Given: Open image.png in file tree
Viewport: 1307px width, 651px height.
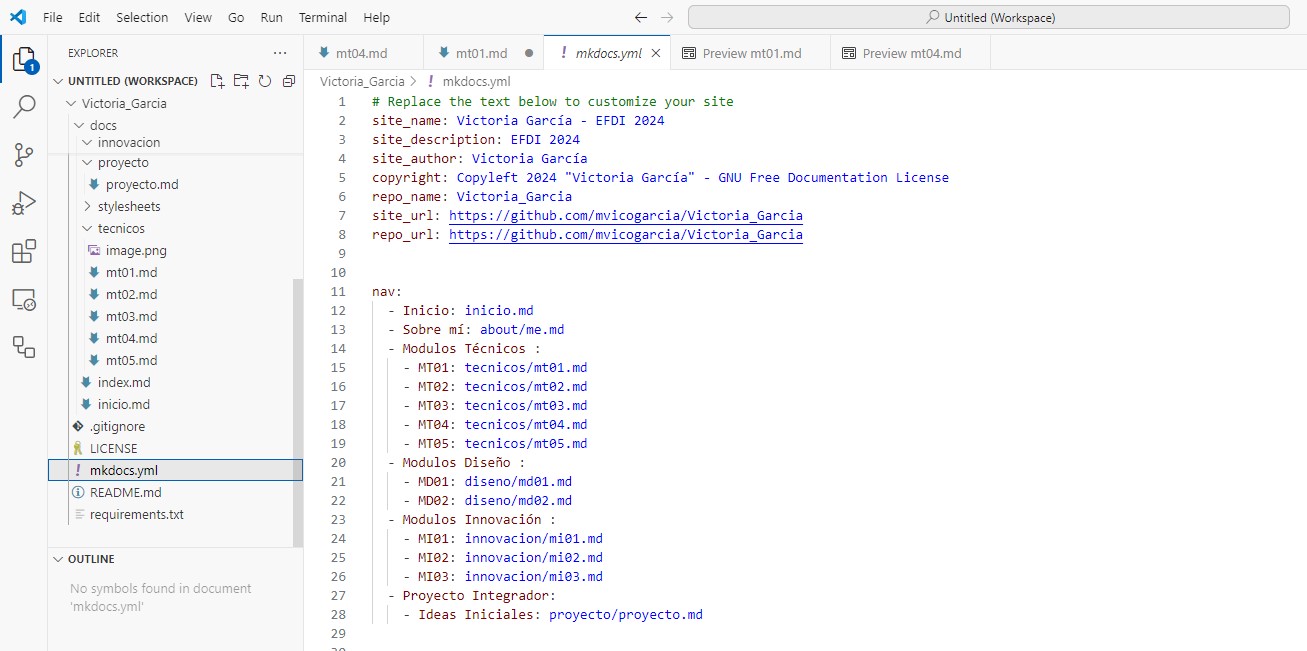Looking at the screenshot, I should click(x=136, y=250).
